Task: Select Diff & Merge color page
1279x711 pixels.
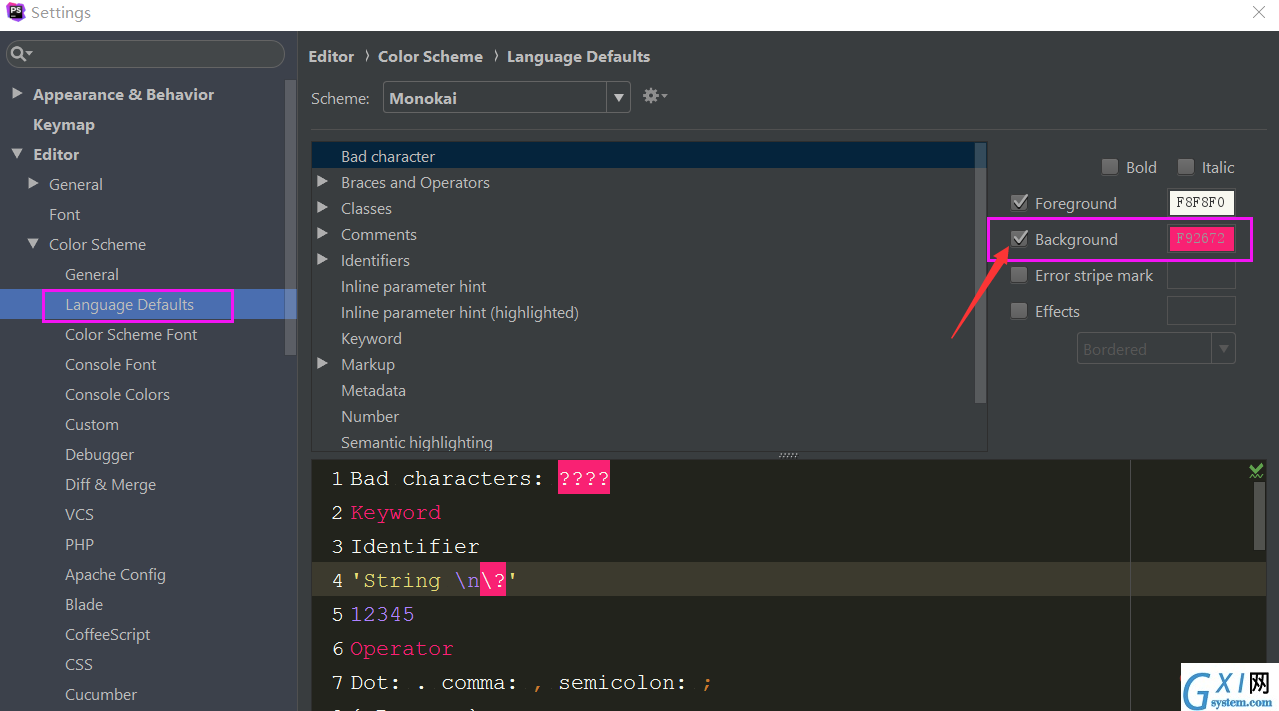Action: (x=111, y=484)
